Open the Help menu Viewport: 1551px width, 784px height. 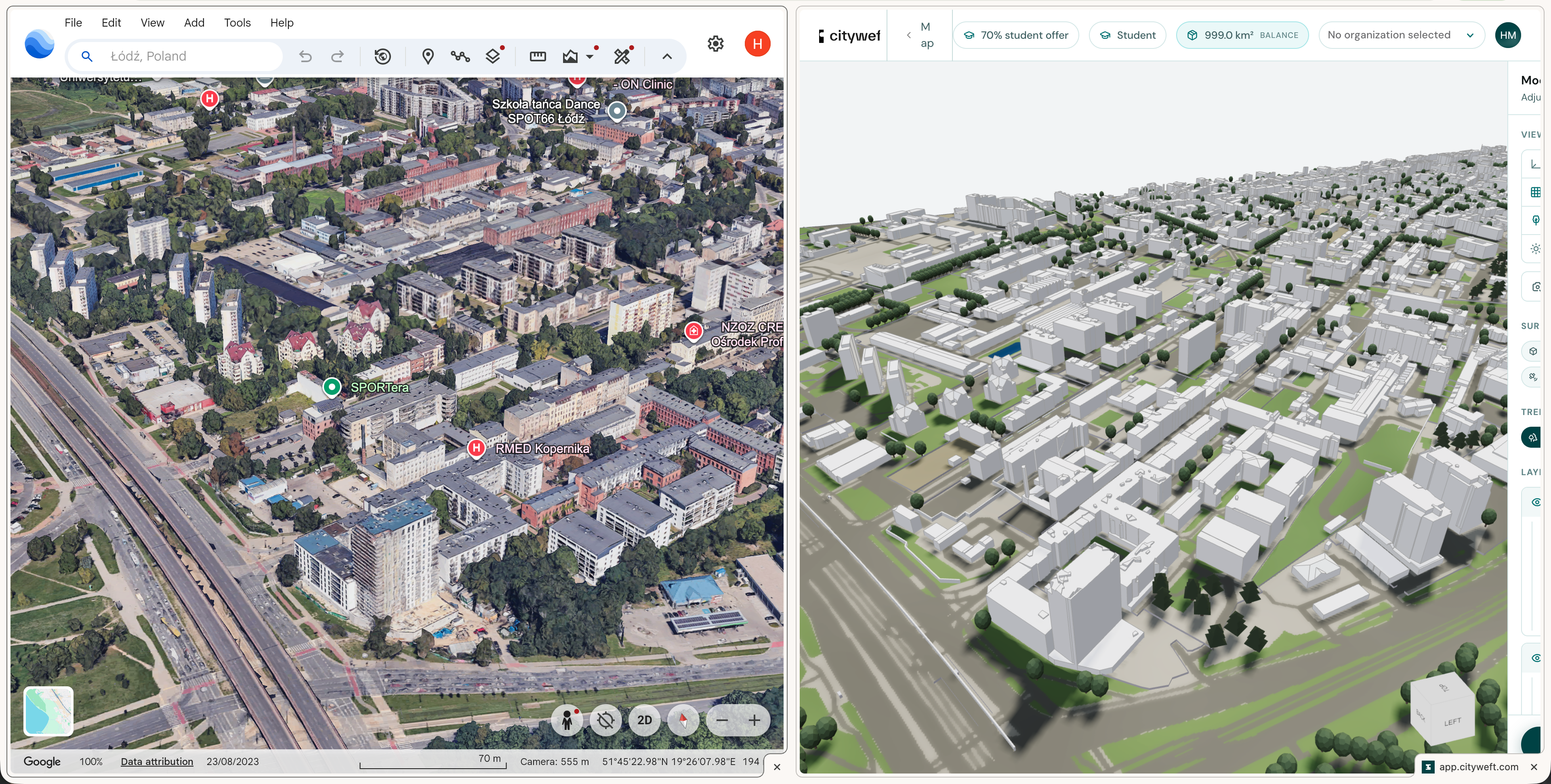(282, 22)
